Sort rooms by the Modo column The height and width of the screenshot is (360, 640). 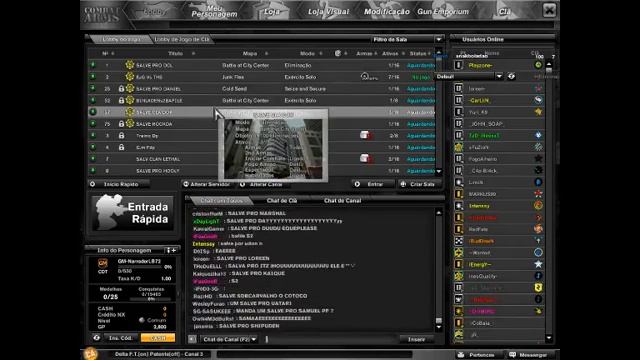(x=307, y=53)
